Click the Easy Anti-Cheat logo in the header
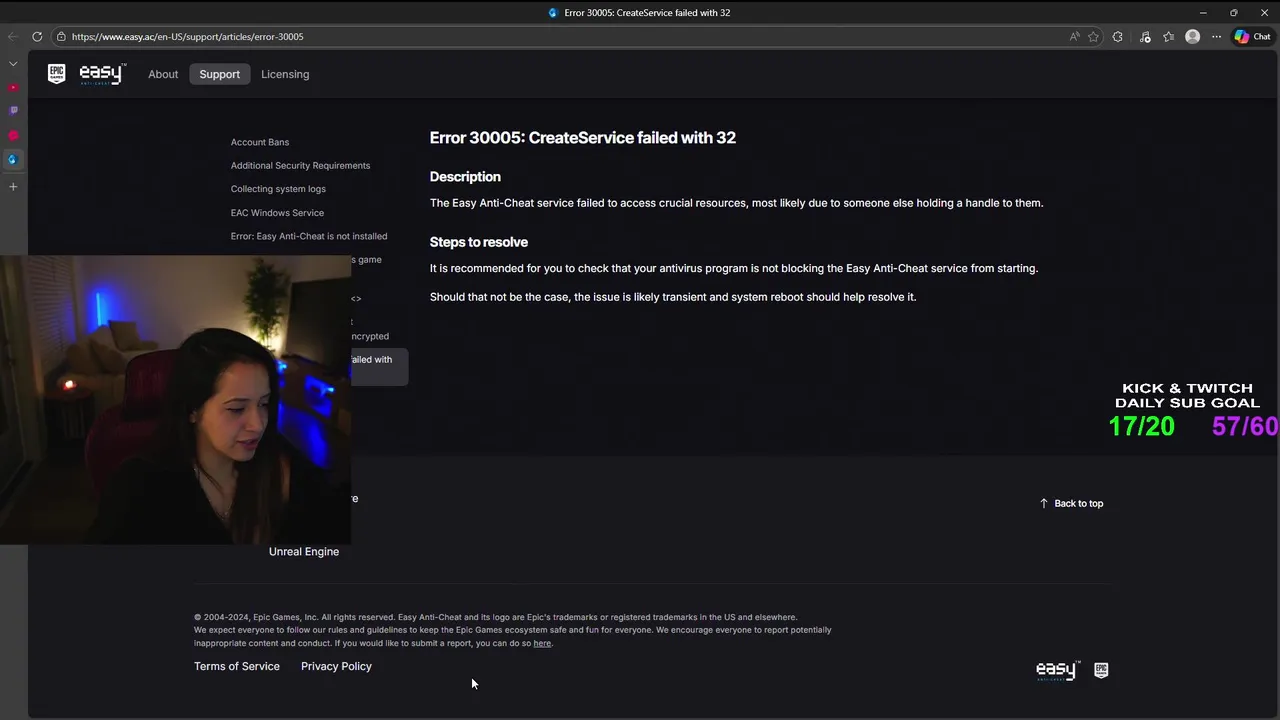 (x=102, y=74)
